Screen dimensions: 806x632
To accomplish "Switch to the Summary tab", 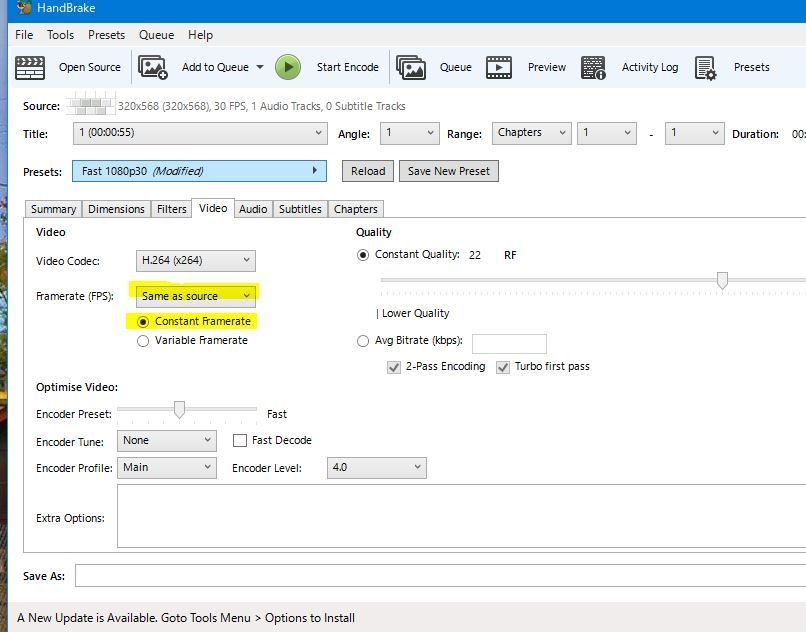I will point(53,209).
